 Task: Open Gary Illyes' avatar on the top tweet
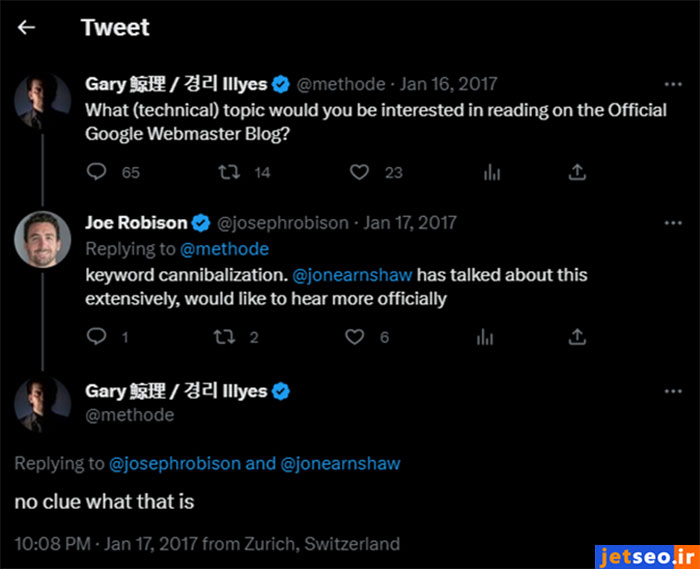click(x=42, y=103)
